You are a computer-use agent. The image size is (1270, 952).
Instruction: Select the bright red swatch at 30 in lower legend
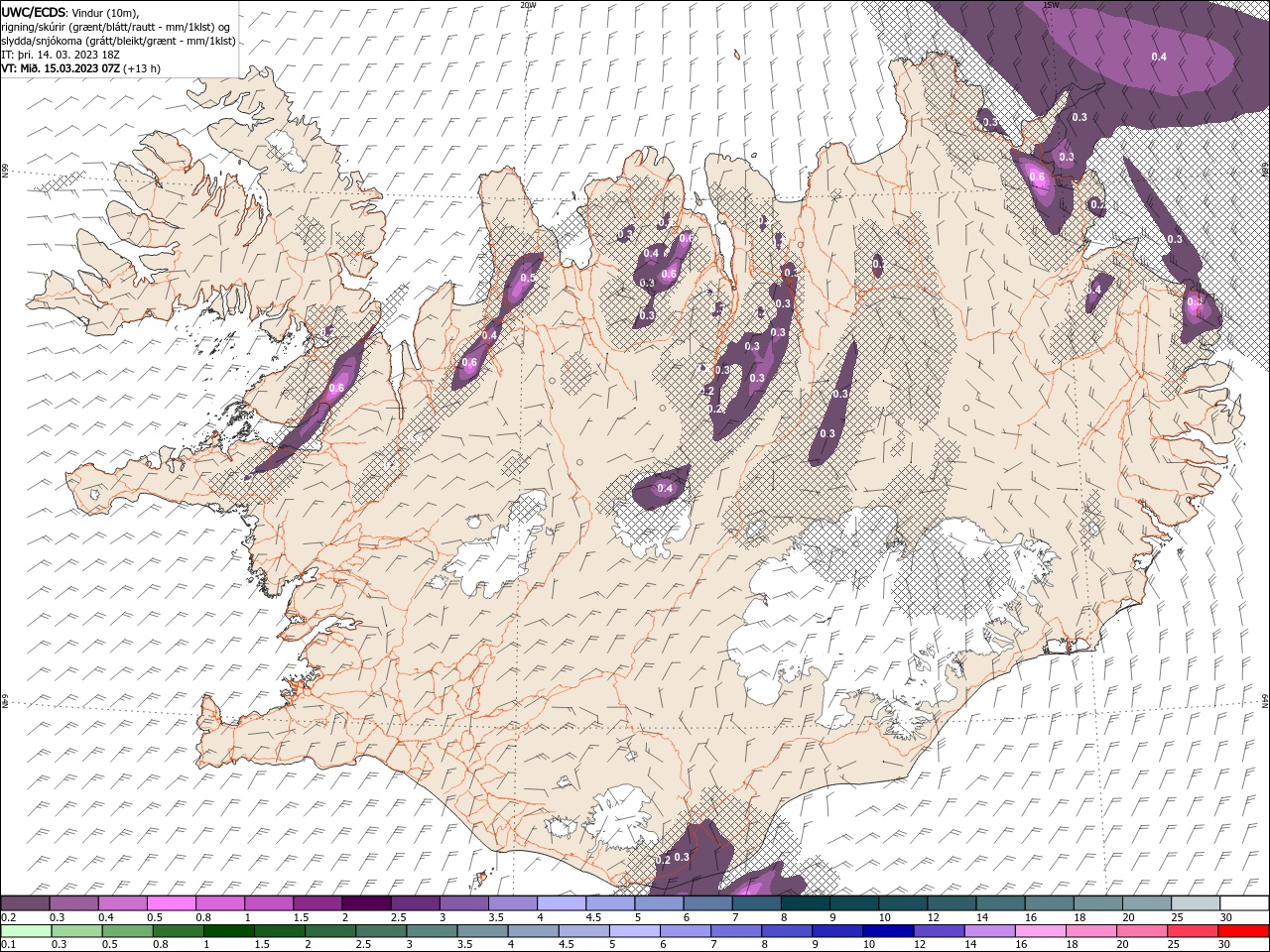(1243, 931)
